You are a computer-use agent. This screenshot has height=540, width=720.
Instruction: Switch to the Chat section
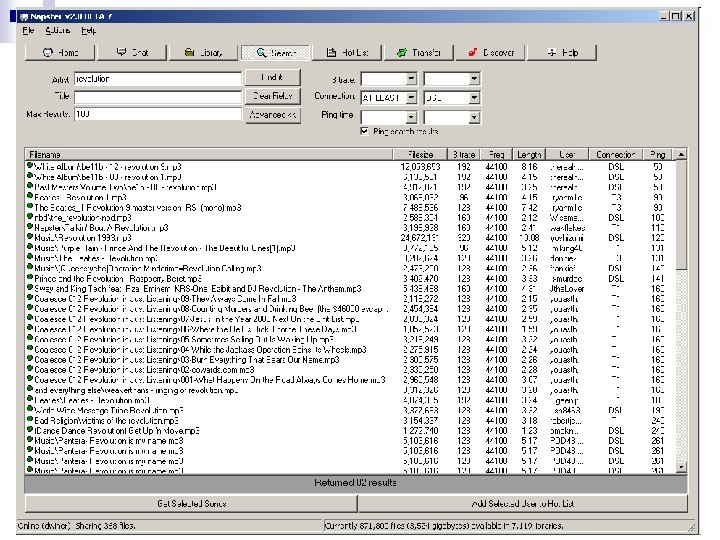132,53
